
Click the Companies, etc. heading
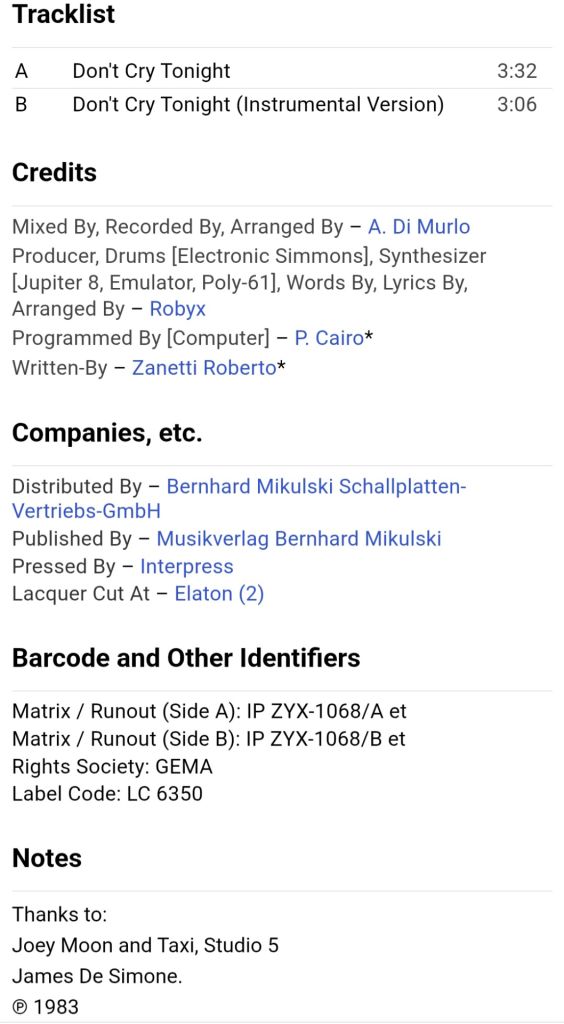(107, 433)
